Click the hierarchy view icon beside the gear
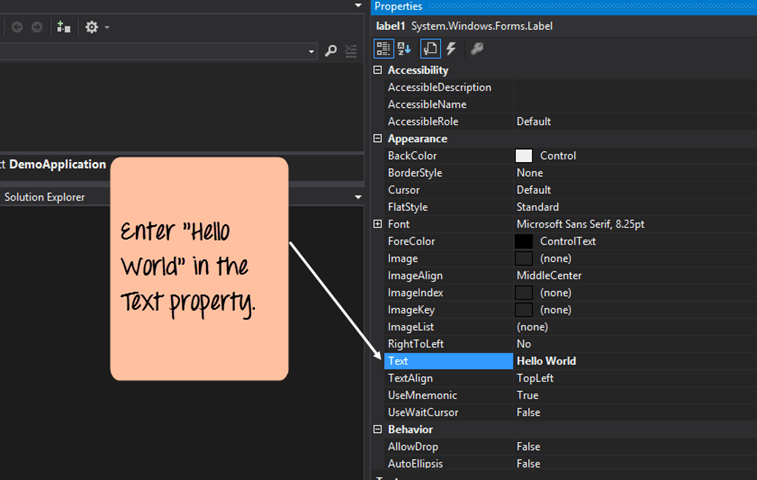This screenshot has height=480, width=757. coord(64,27)
